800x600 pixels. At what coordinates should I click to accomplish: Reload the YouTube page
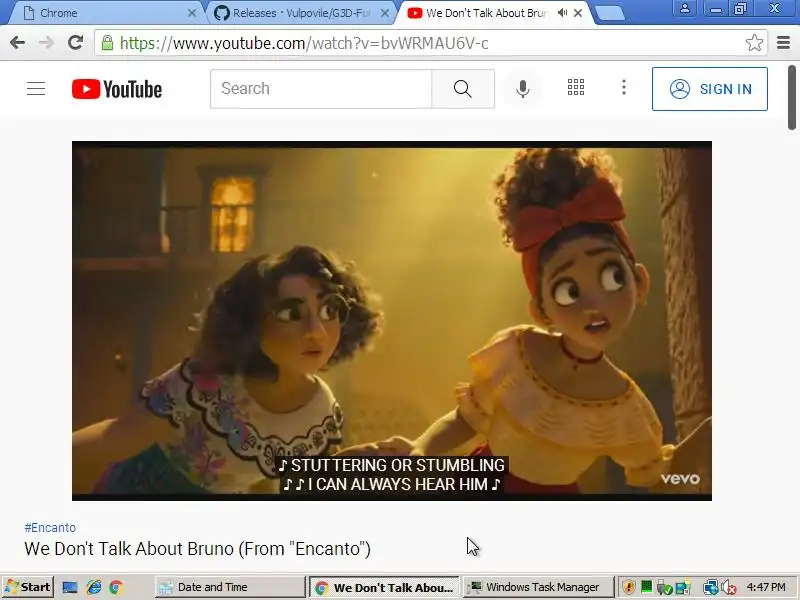[x=76, y=42]
